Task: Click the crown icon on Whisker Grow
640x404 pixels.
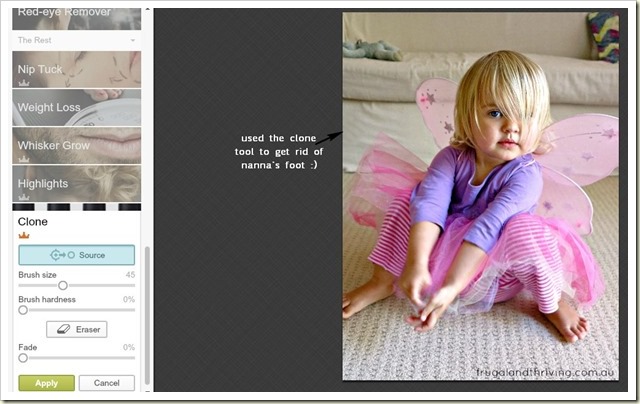Action: click(24, 159)
